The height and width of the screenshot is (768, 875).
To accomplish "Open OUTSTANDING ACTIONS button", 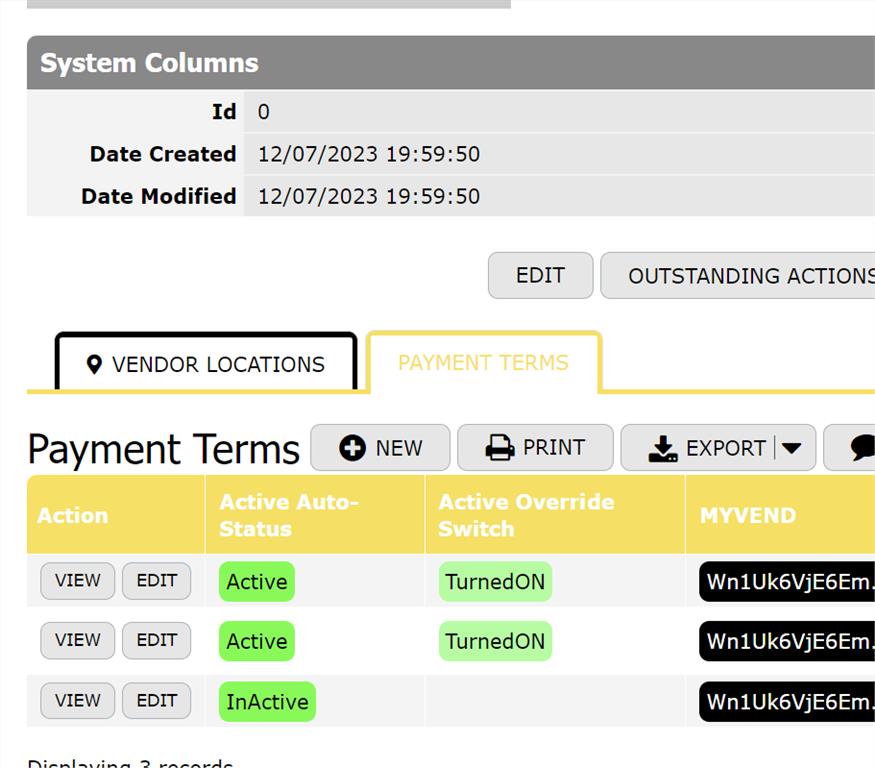I will pos(737,275).
